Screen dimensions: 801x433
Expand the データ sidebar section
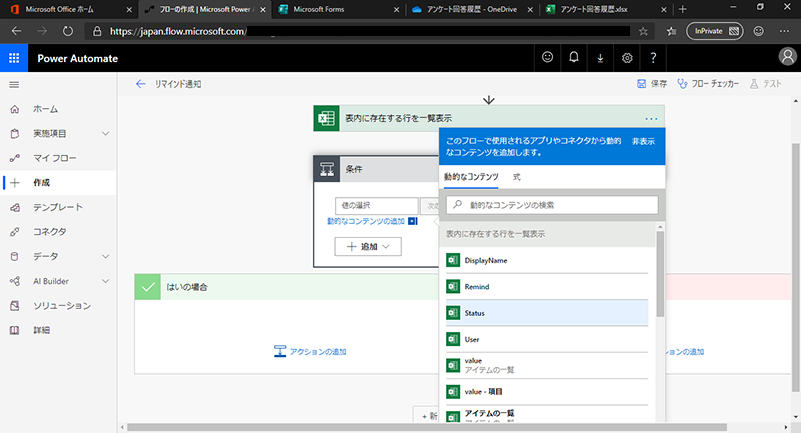105,256
